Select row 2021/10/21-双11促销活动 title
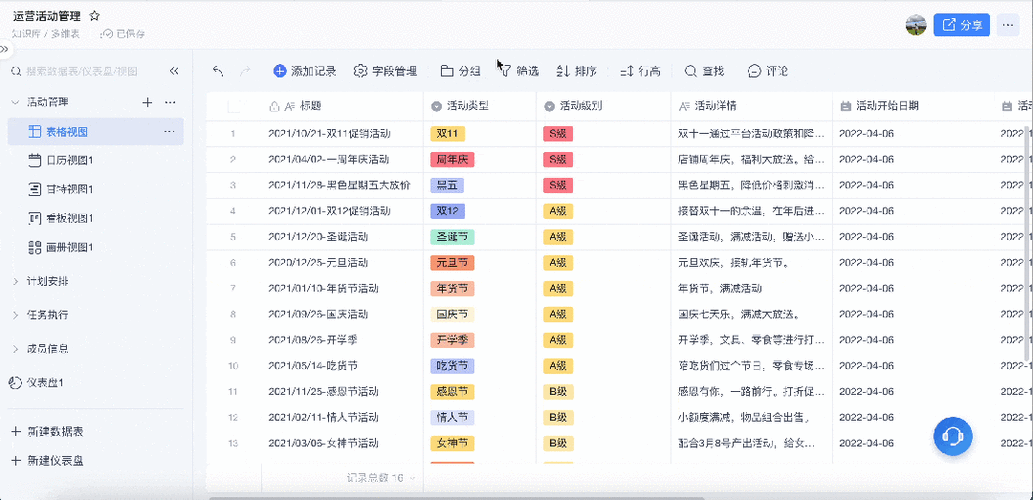 tap(329, 134)
